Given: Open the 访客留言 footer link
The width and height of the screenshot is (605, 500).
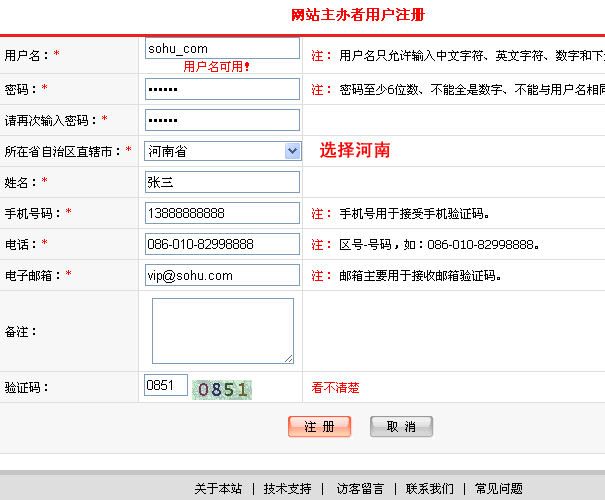Looking at the screenshot, I should point(359,489).
